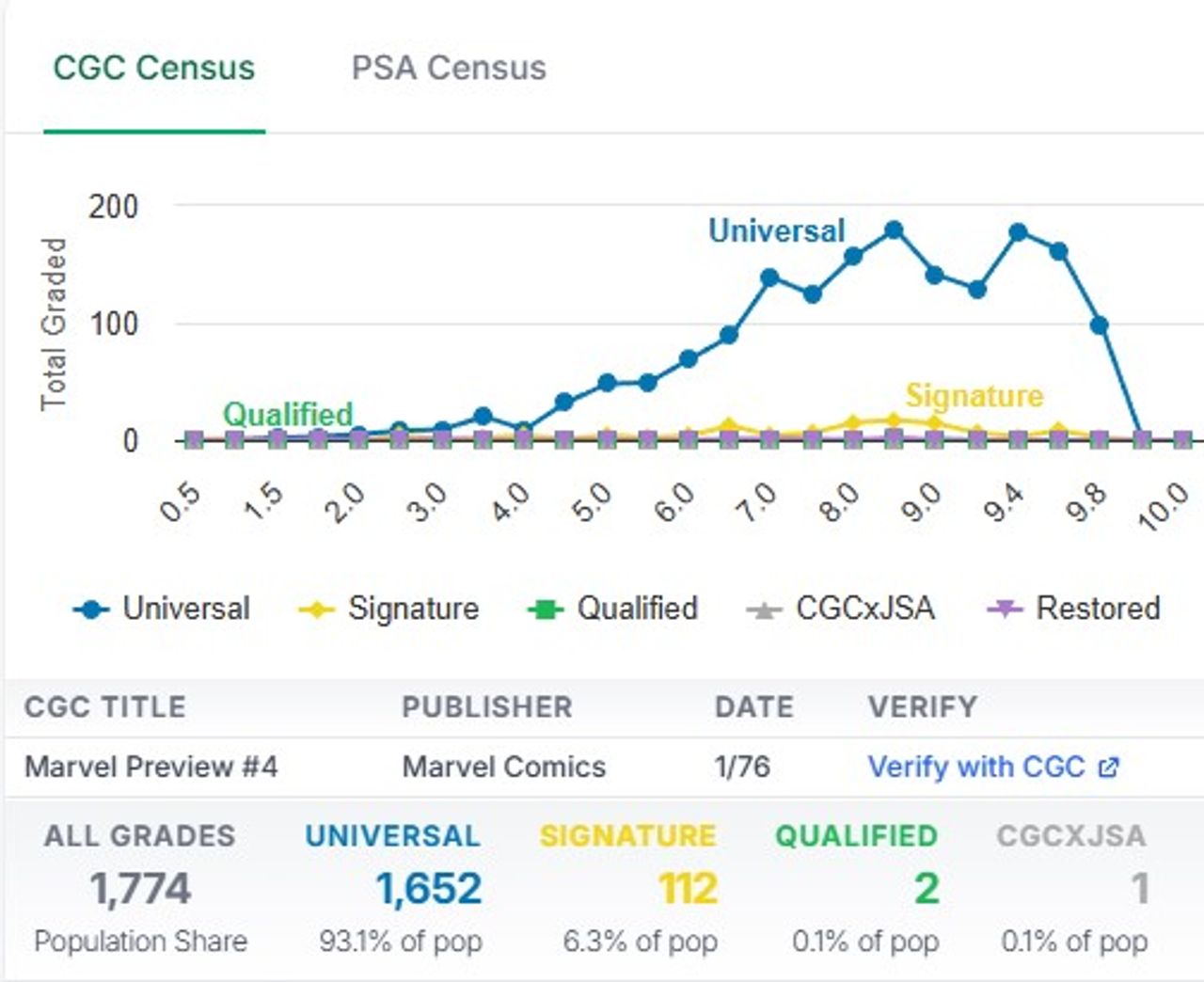The image size is (1204, 982).
Task: Click the All Grades 1,774 total
Action: pyautogui.click(x=141, y=889)
